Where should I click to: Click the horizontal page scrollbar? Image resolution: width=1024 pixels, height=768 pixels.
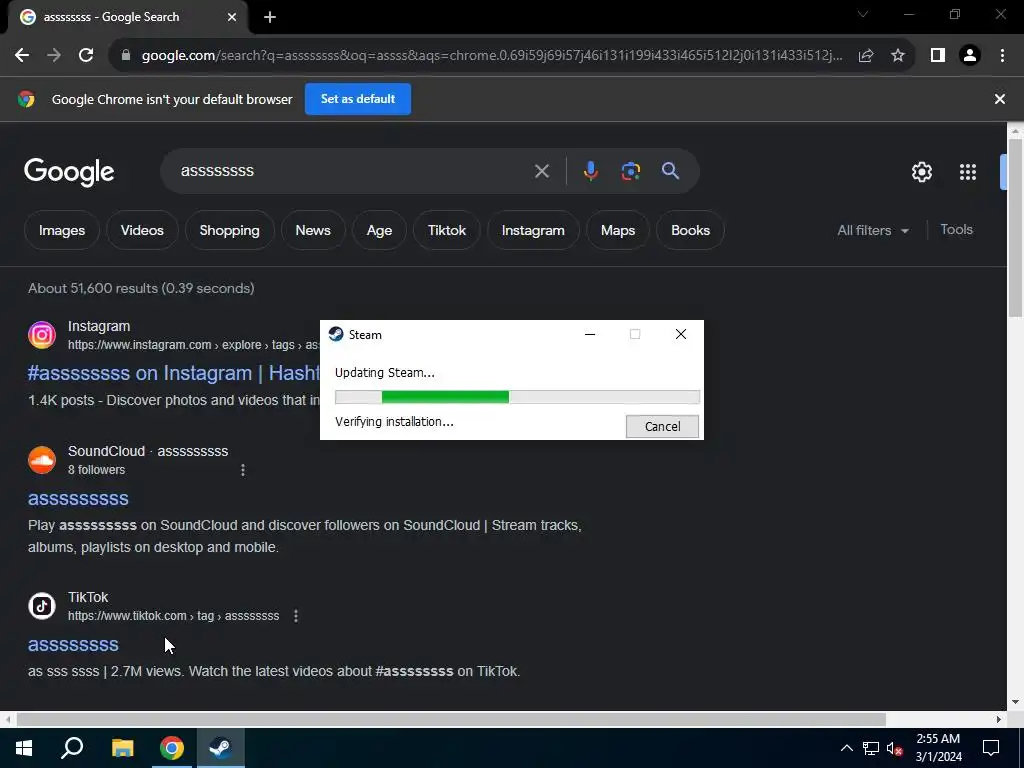(451, 720)
